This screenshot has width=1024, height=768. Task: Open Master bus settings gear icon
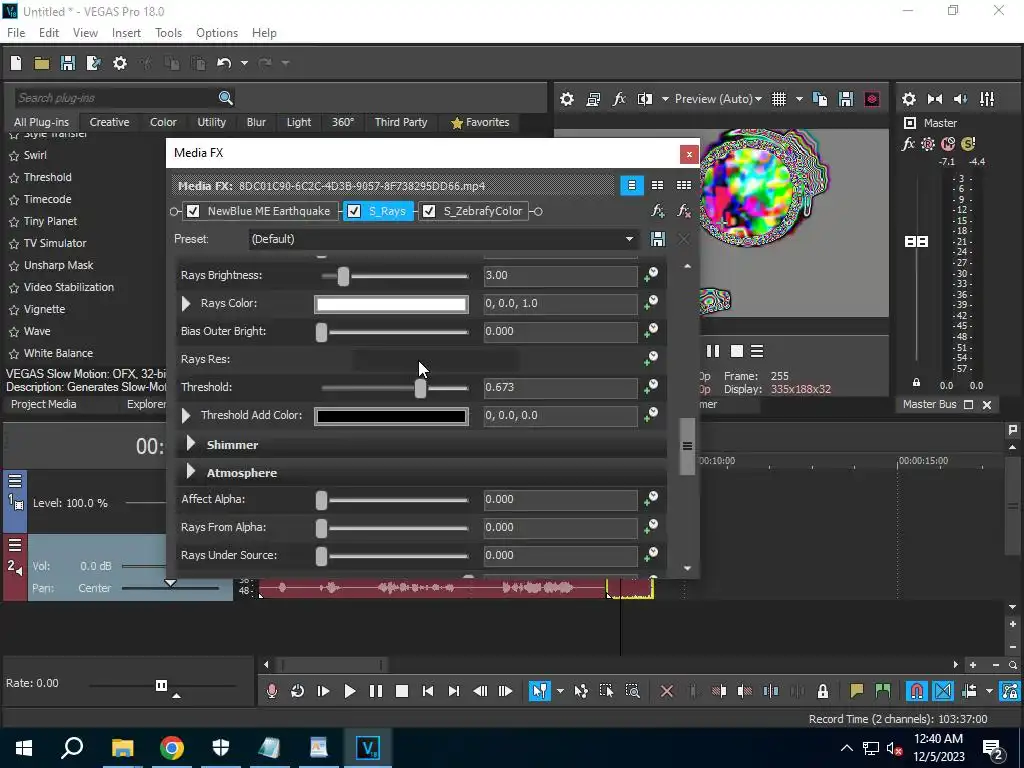tap(909, 99)
